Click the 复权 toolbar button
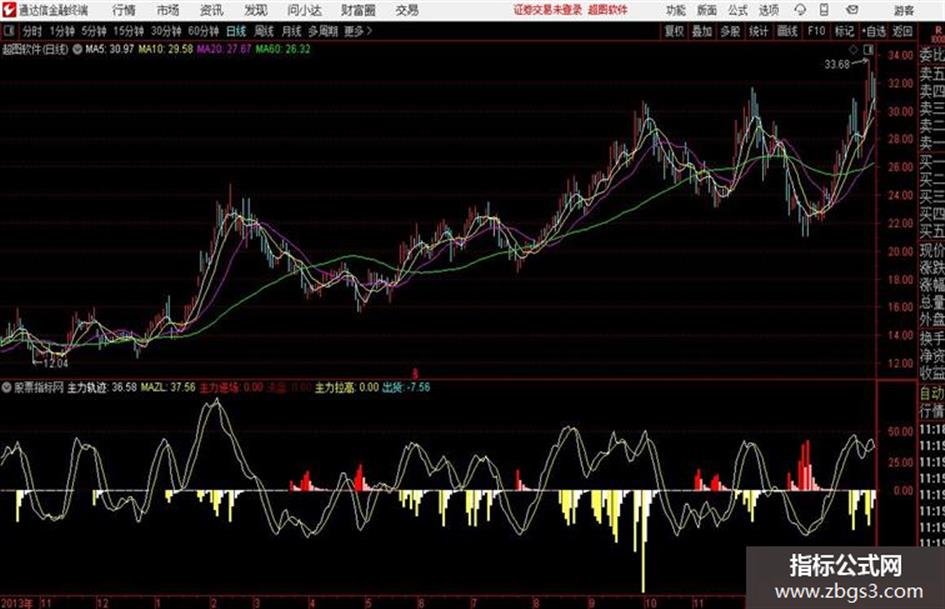The height and width of the screenshot is (609, 945). (674, 31)
